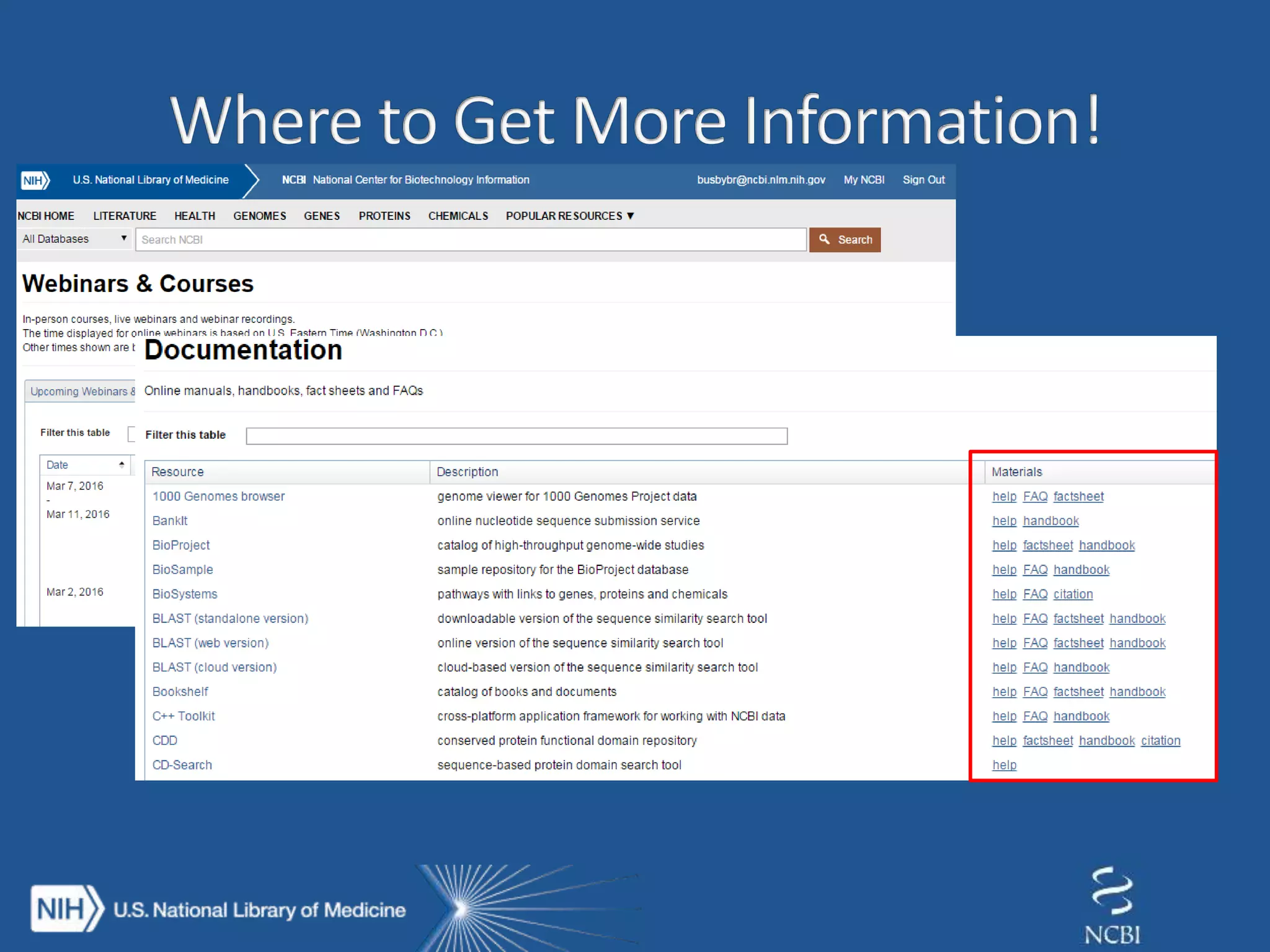Click the Search magnifier button
Viewport: 1270px width, 952px height.
(x=845, y=240)
